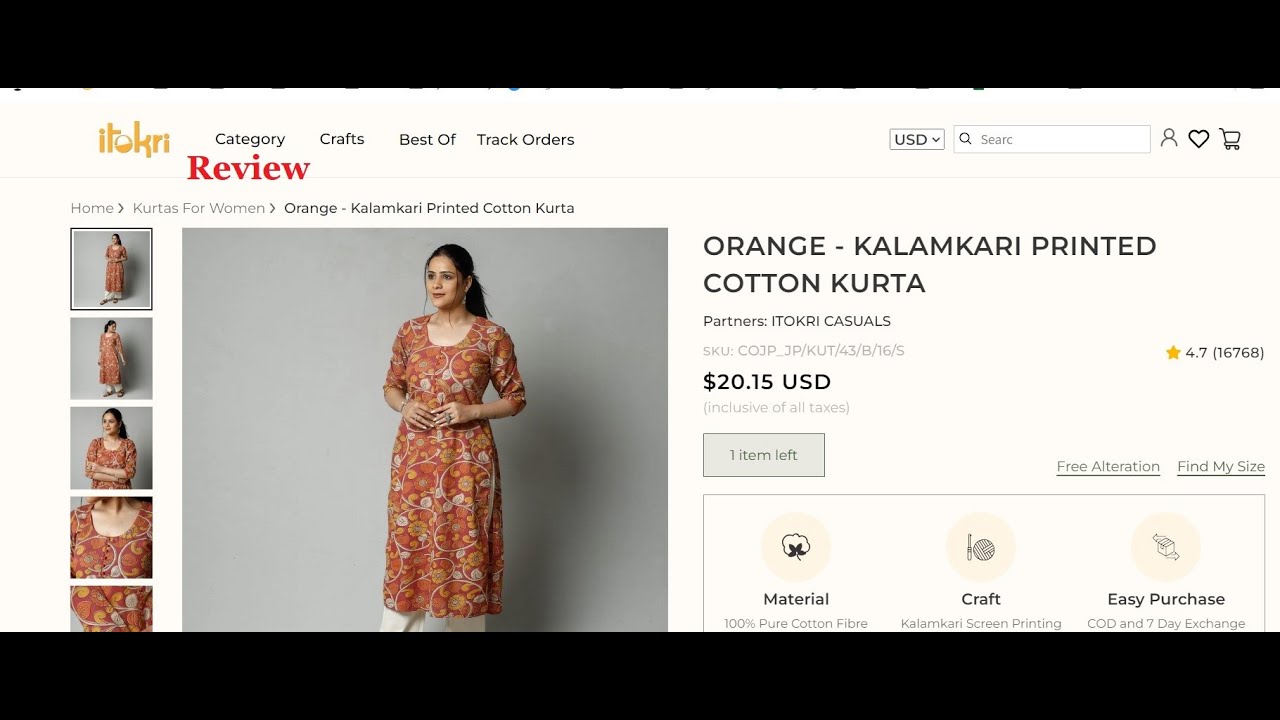Click the yellow rating star

tap(1173, 353)
